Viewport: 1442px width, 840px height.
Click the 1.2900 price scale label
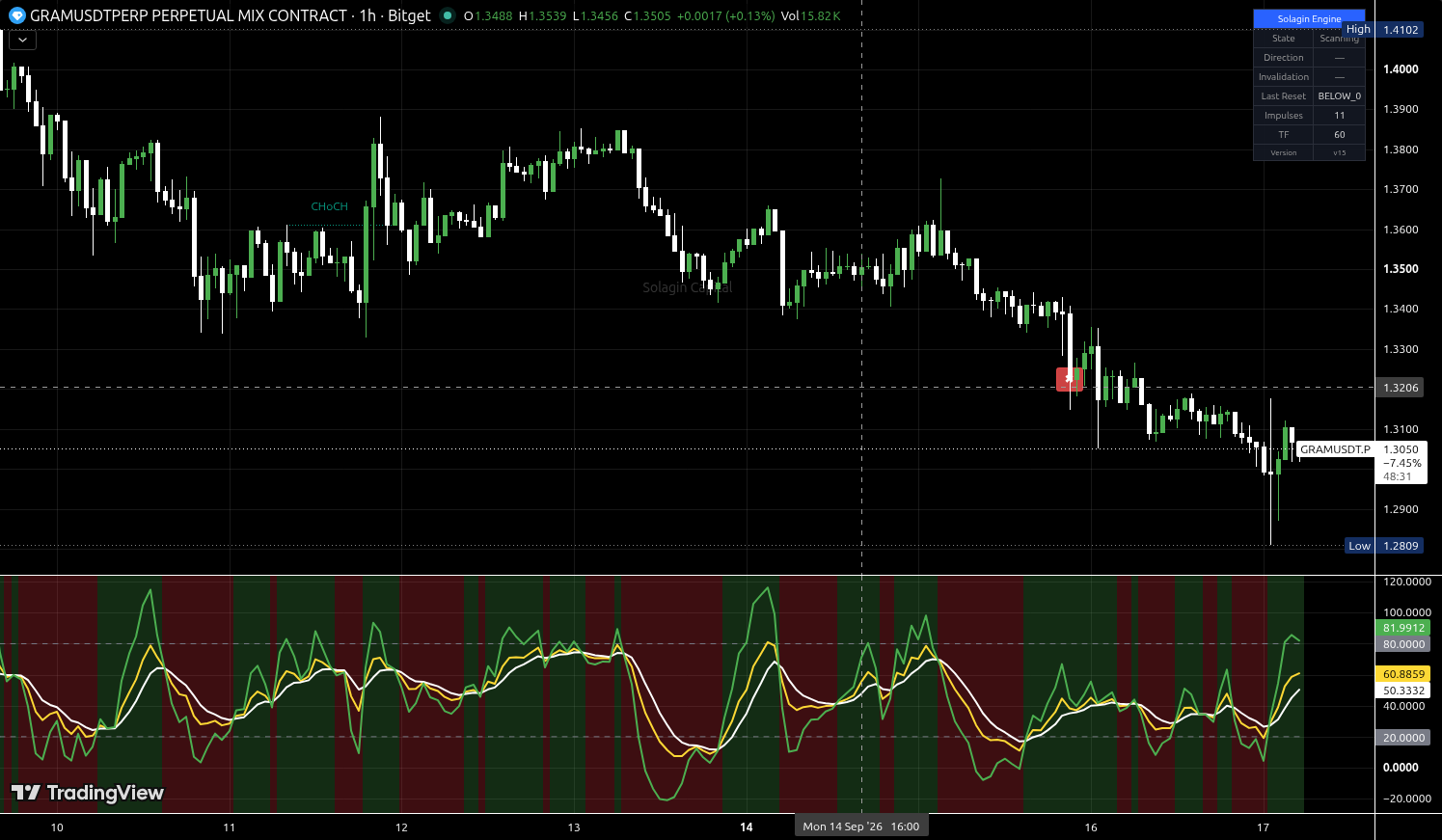point(1401,509)
